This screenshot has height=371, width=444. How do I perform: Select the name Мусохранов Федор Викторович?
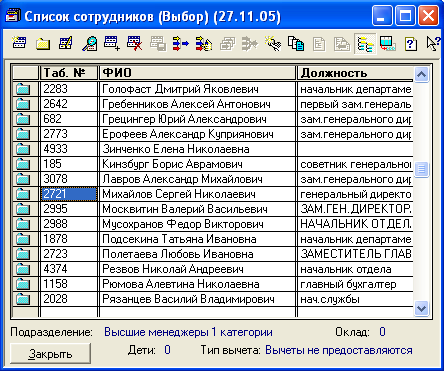(183, 224)
